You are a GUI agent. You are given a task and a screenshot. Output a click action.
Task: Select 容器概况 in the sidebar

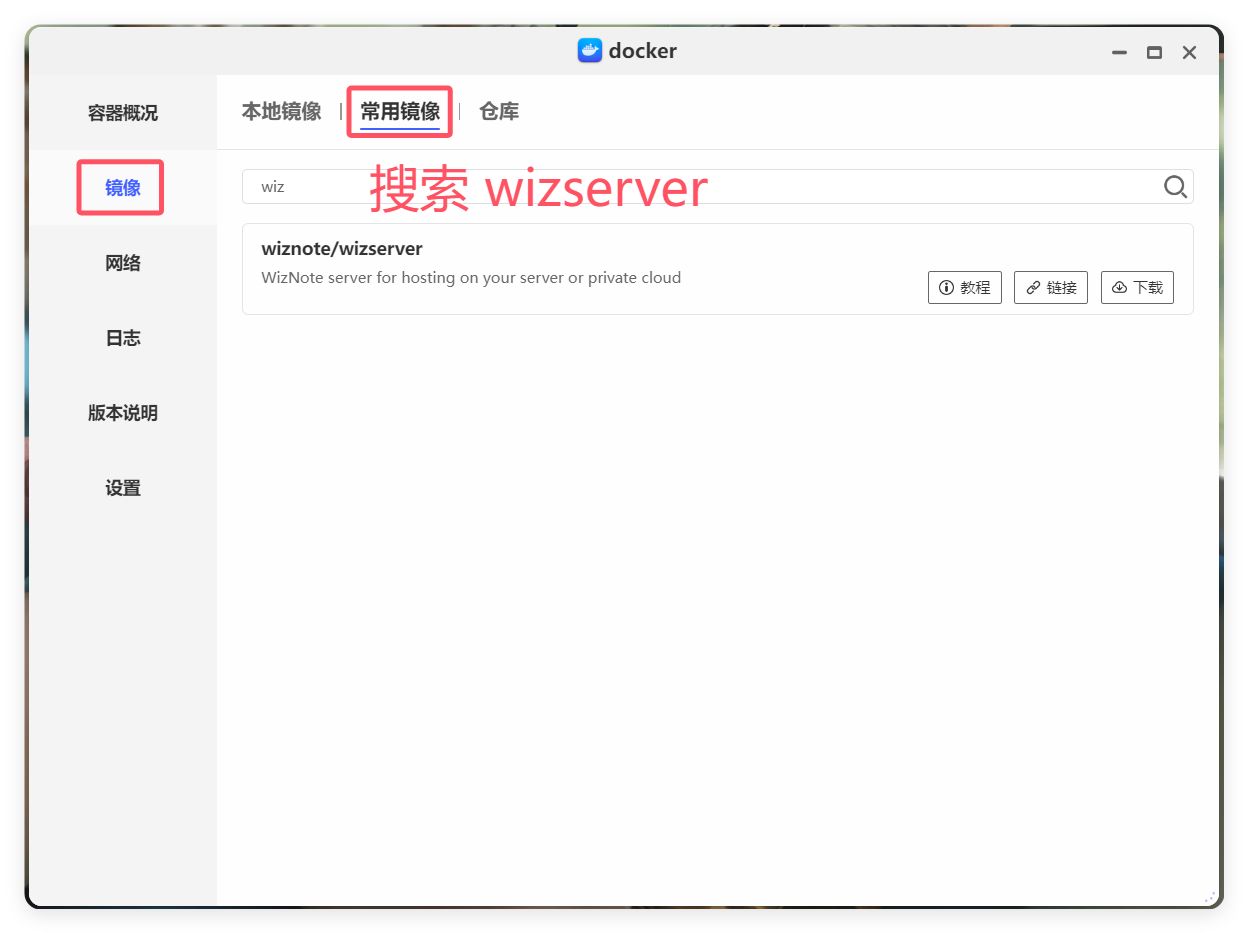[x=122, y=113]
